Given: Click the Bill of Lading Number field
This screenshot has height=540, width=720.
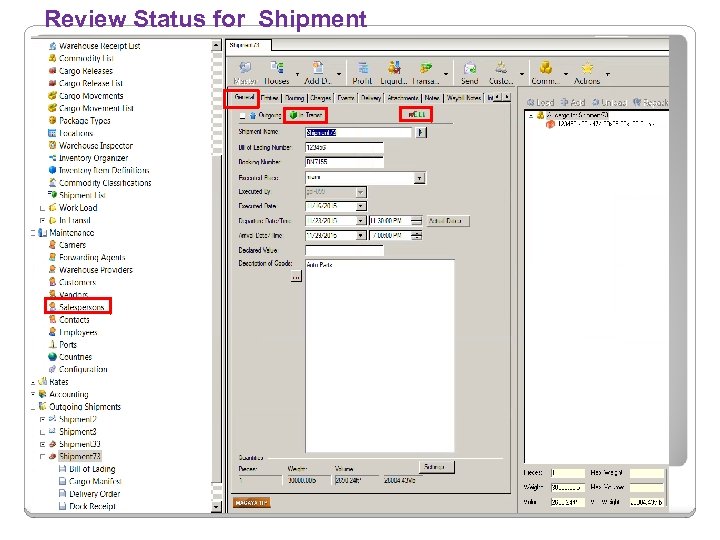Looking at the screenshot, I should coord(344,147).
